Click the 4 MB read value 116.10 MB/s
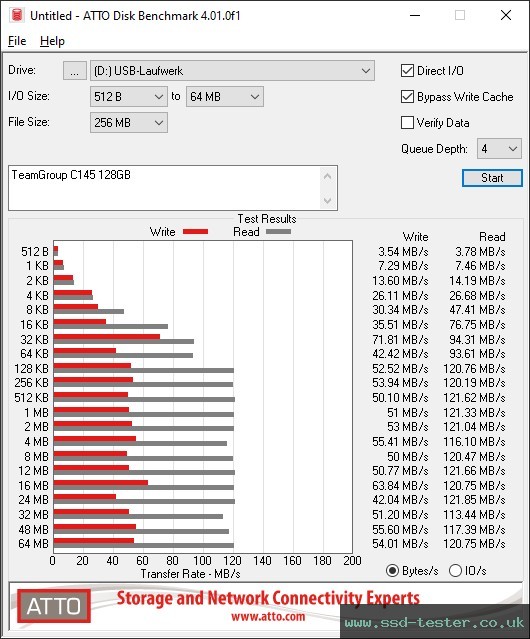Screen dimensions: 530x639 (x=475, y=441)
